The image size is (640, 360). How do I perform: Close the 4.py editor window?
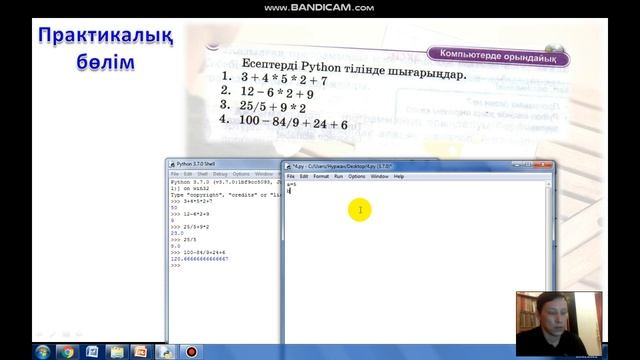(543, 165)
